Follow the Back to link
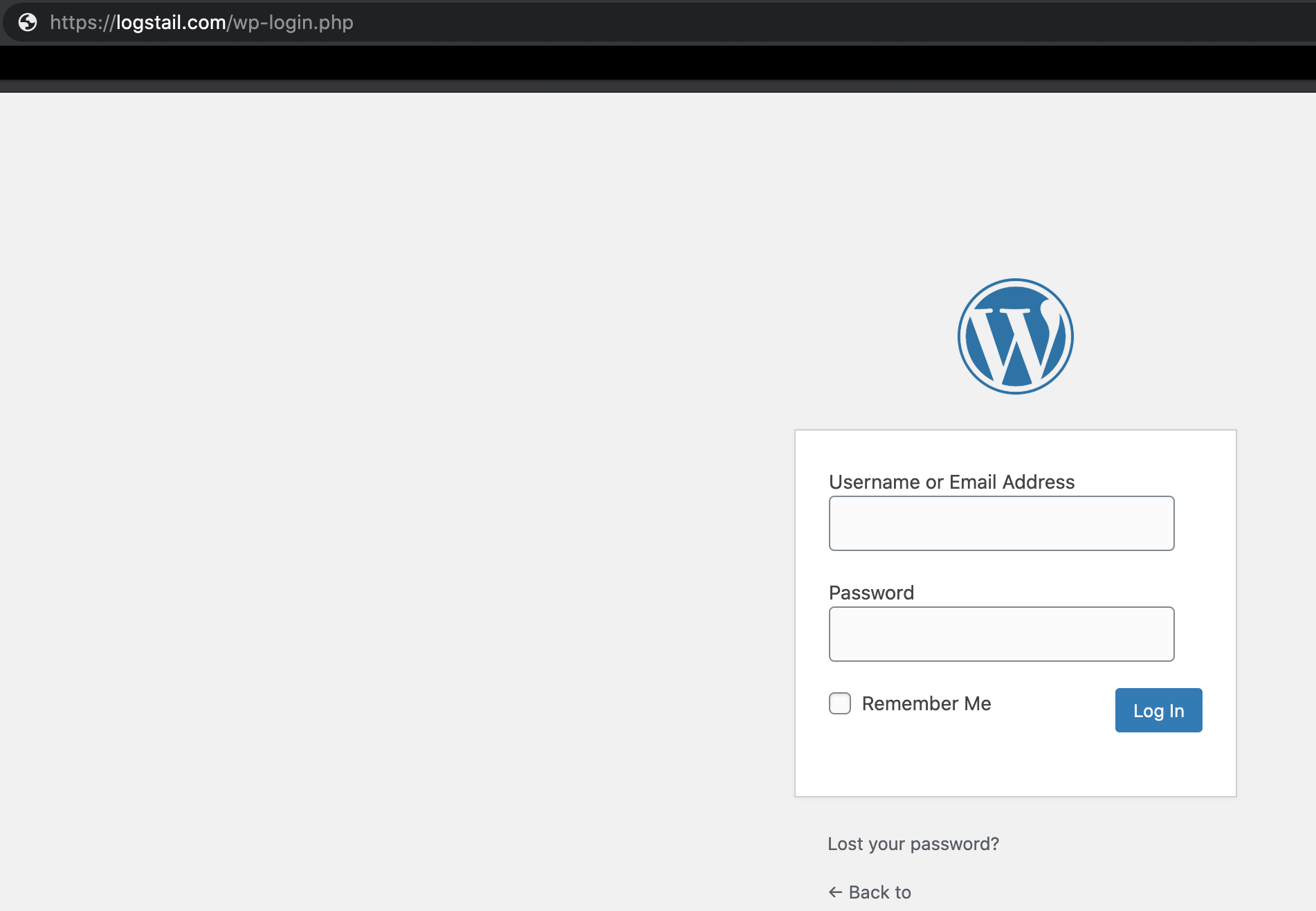The height and width of the screenshot is (911, 1316). (879, 892)
